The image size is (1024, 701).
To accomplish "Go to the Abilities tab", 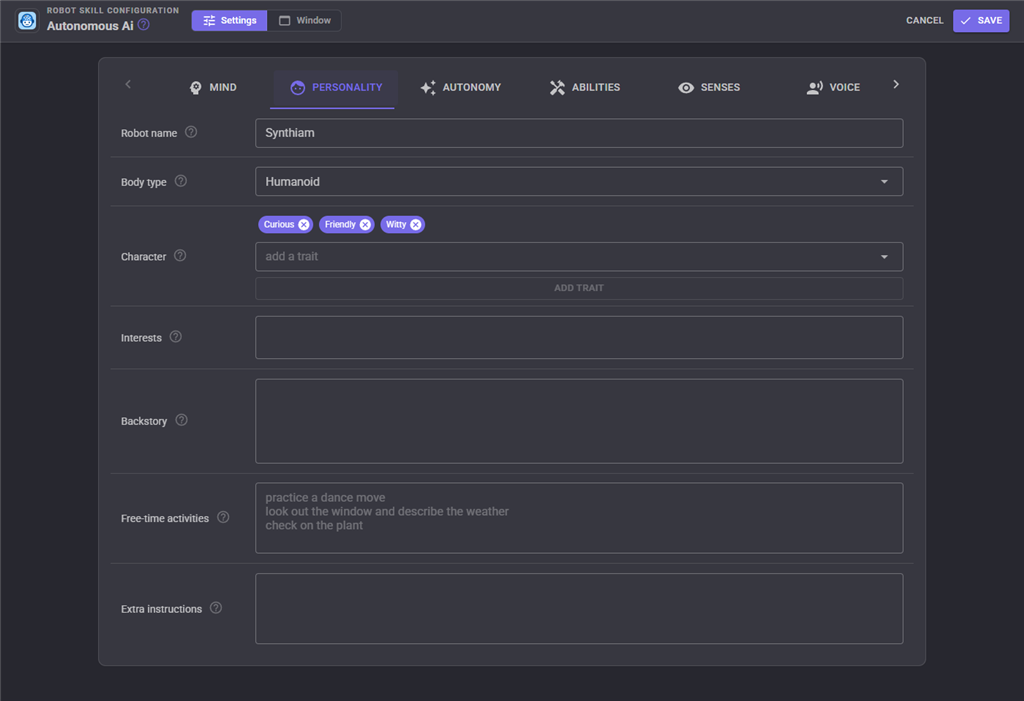I will point(584,88).
